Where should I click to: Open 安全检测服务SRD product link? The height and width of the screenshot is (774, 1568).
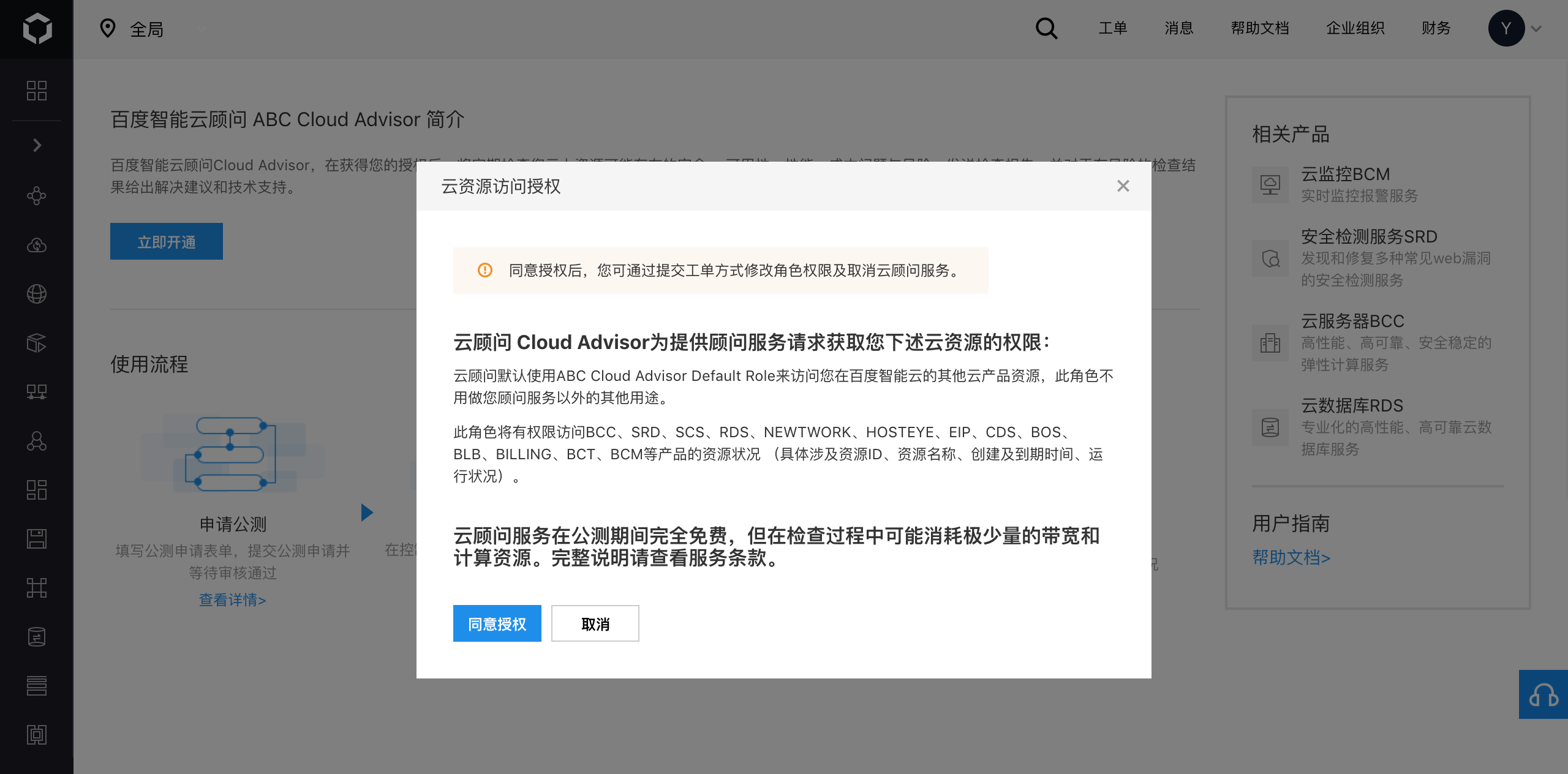(x=1369, y=236)
